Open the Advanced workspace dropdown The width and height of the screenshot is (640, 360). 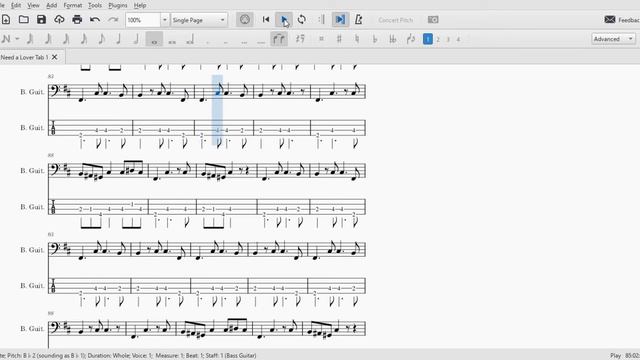click(x=613, y=39)
